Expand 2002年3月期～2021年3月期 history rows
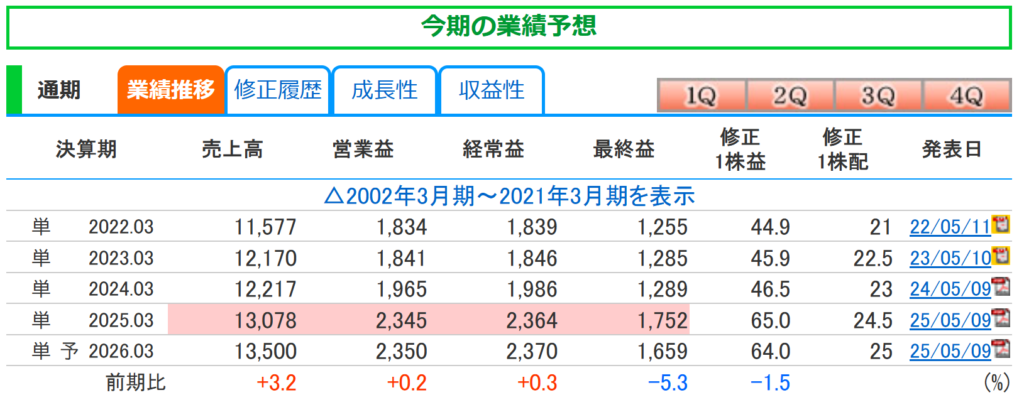Viewport: 1024px width, 395px height. point(509,195)
